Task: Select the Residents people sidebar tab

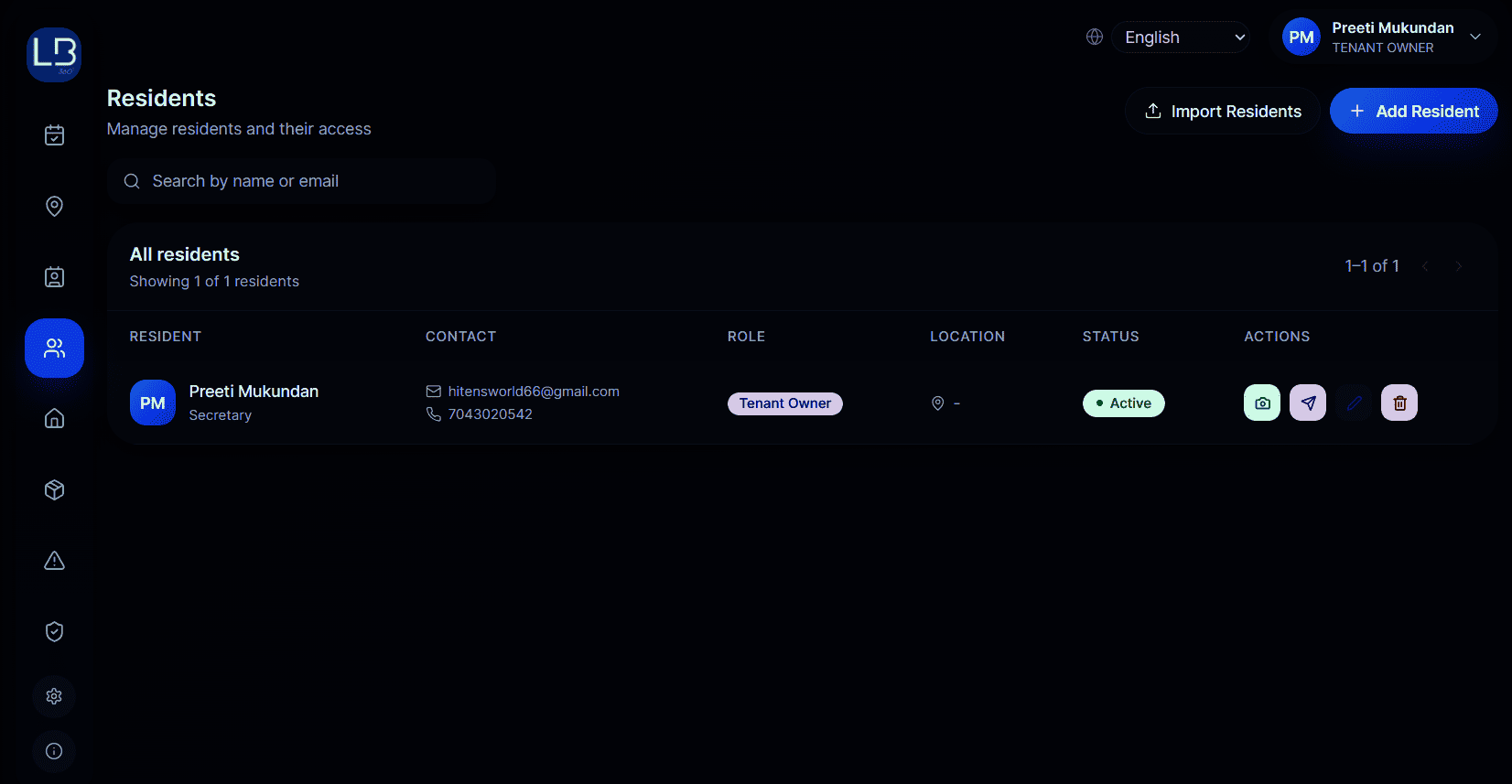Action: 54,348
